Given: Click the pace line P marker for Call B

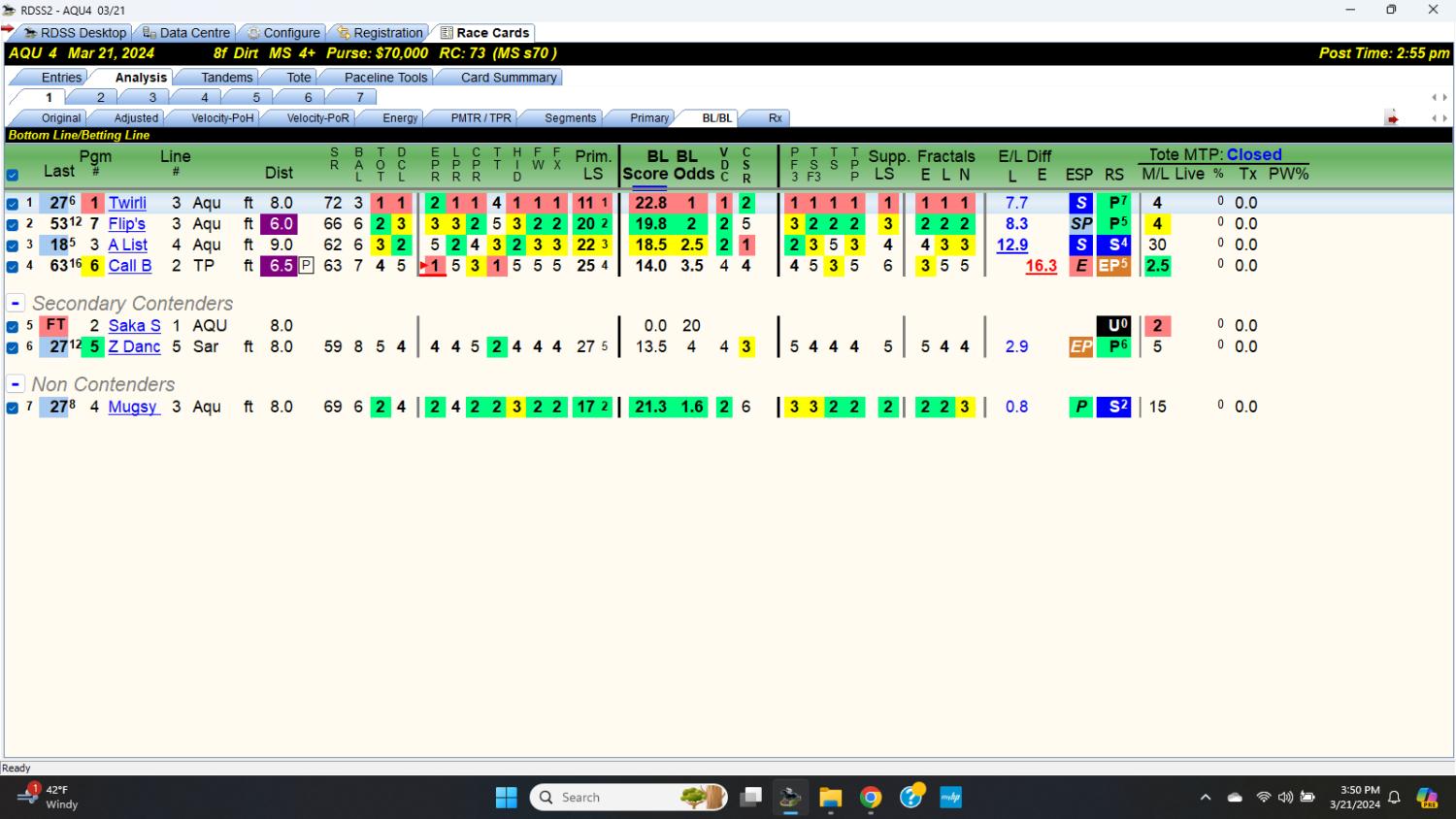Looking at the screenshot, I should pos(306,266).
